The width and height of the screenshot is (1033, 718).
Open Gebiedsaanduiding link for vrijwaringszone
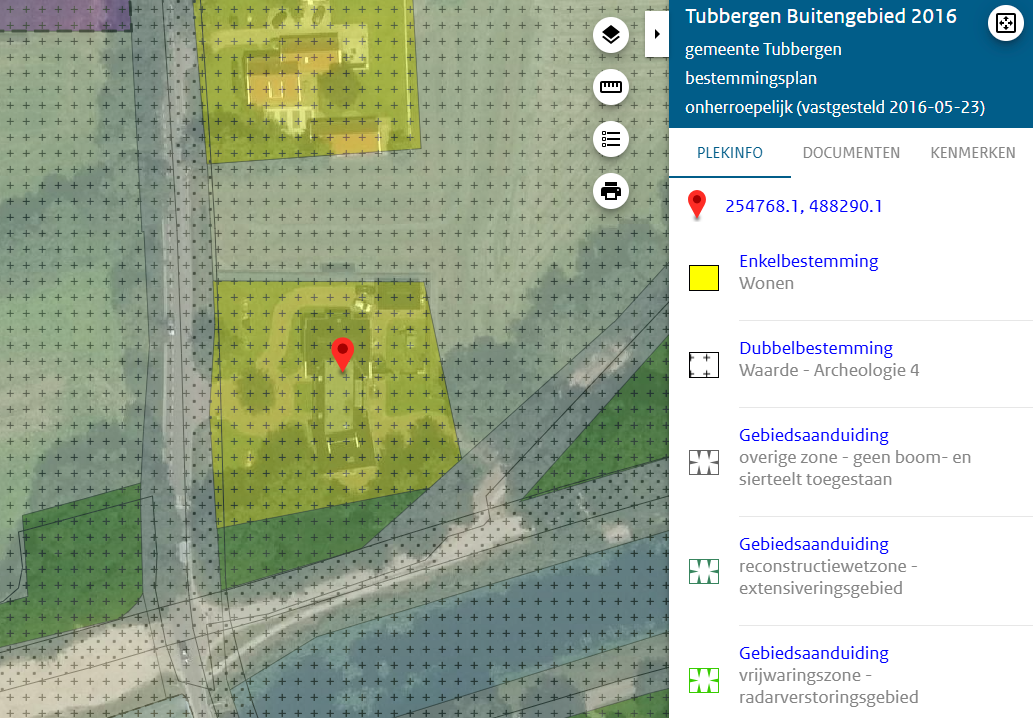[814, 653]
